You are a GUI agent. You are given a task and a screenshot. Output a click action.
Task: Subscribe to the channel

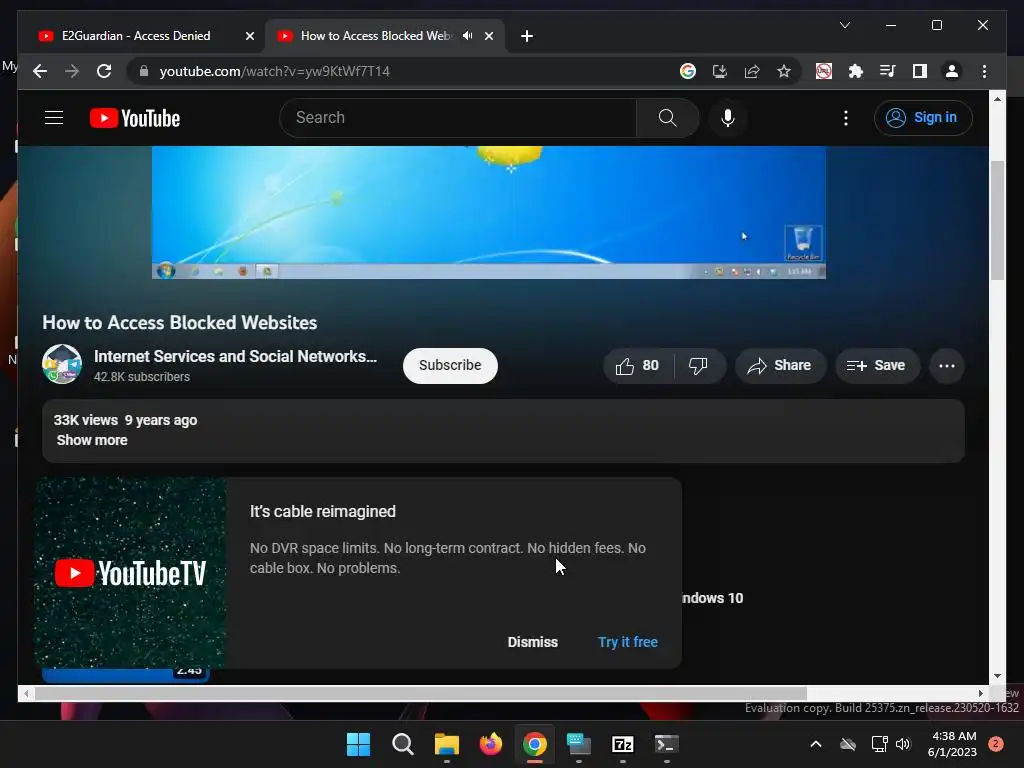[x=450, y=366]
